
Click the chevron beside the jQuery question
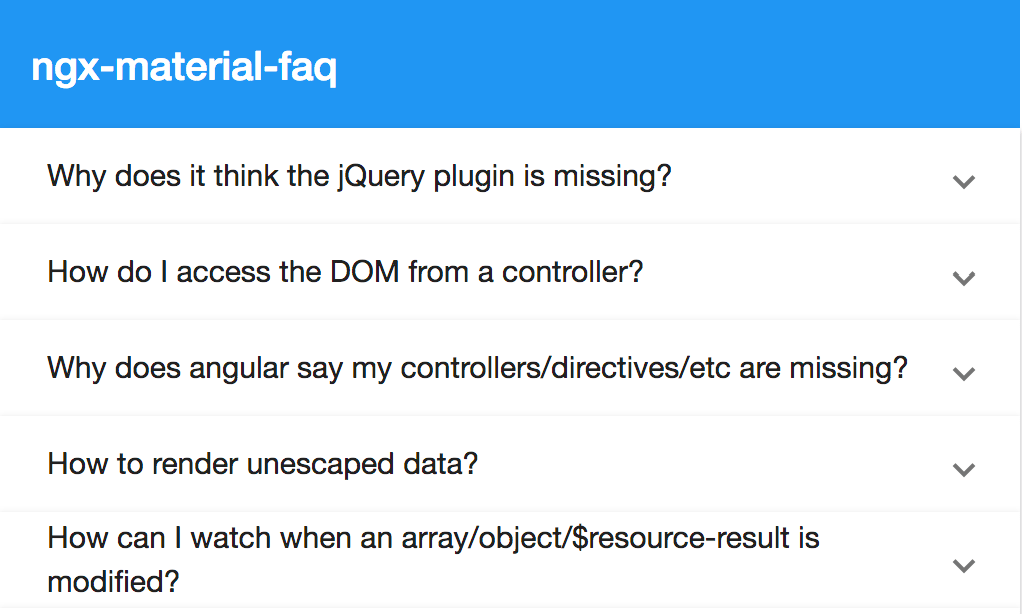tap(964, 182)
